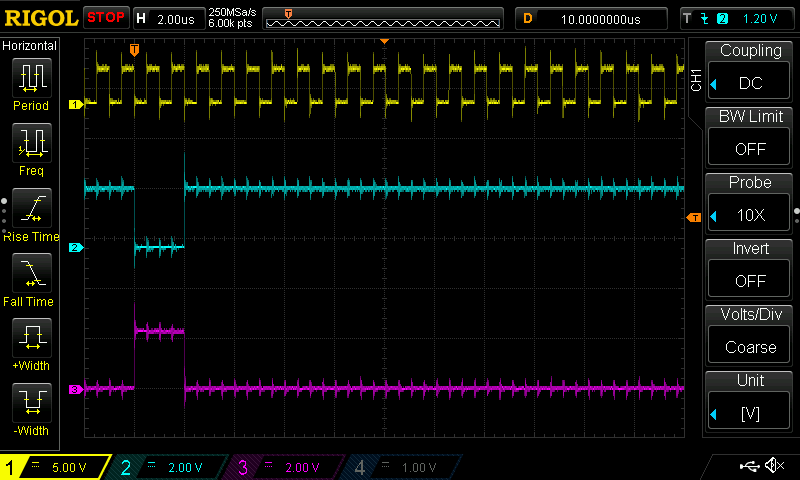The height and width of the screenshot is (480, 800).
Task: Select the -Width measurement icon
Action: click(32, 402)
